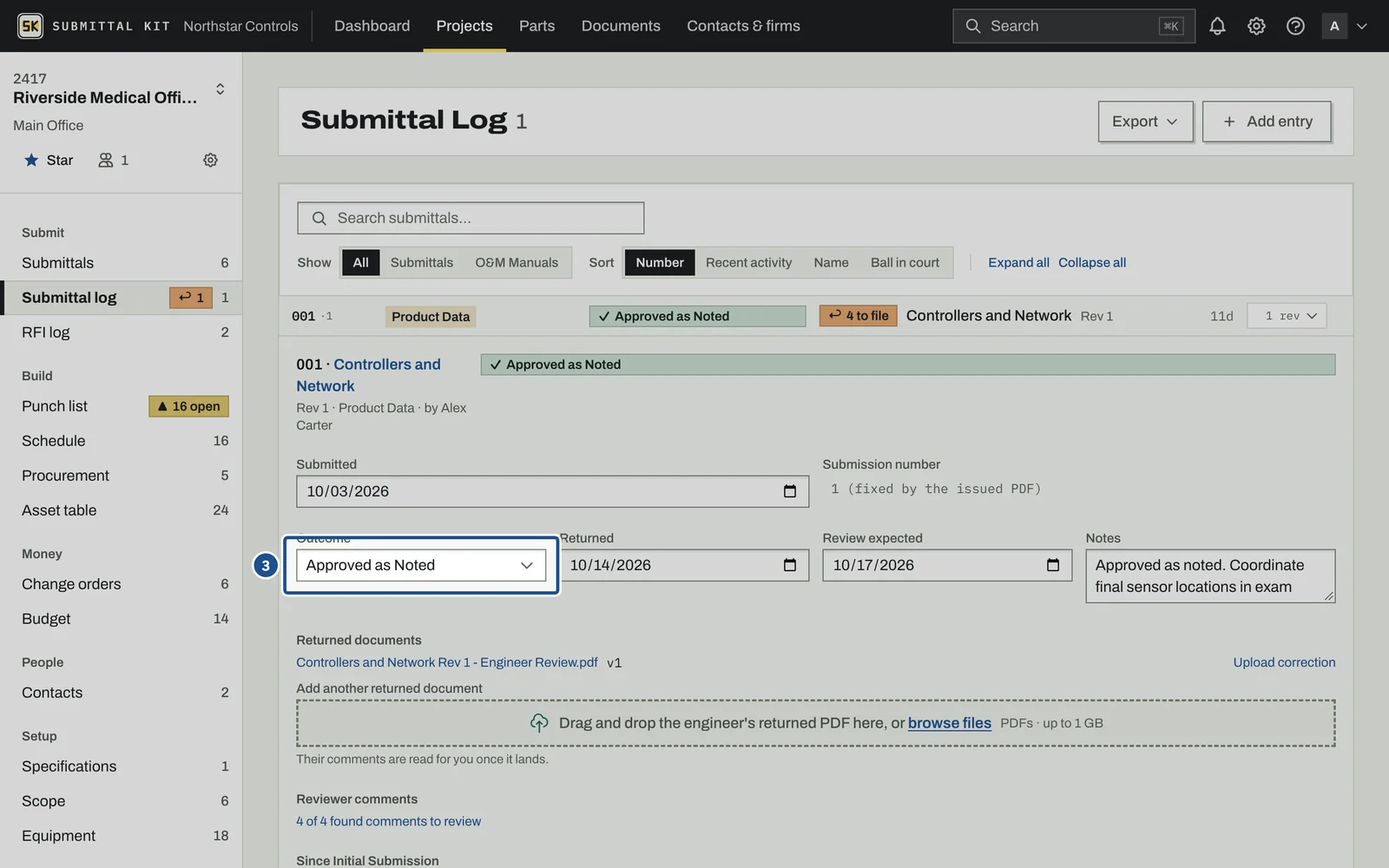Click the Submittal Kit SK logo

click(30, 26)
